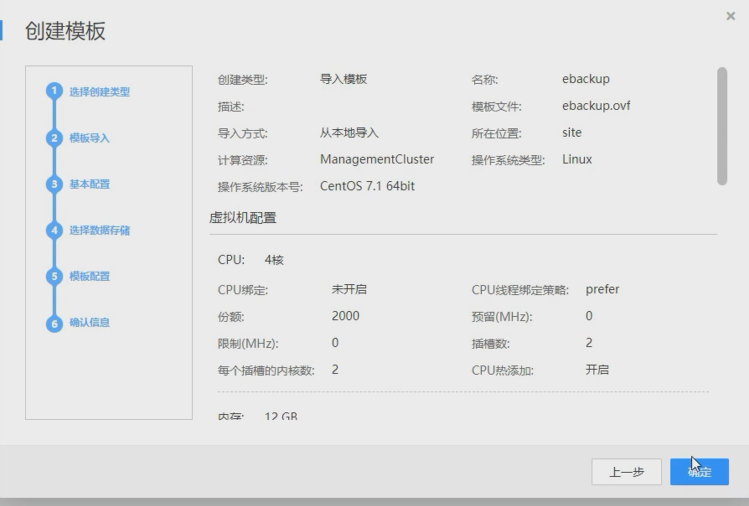Click the CentOS 7.1 64bit version text
The height and width of the screenshot is (506, 749).
pos(367,186)
